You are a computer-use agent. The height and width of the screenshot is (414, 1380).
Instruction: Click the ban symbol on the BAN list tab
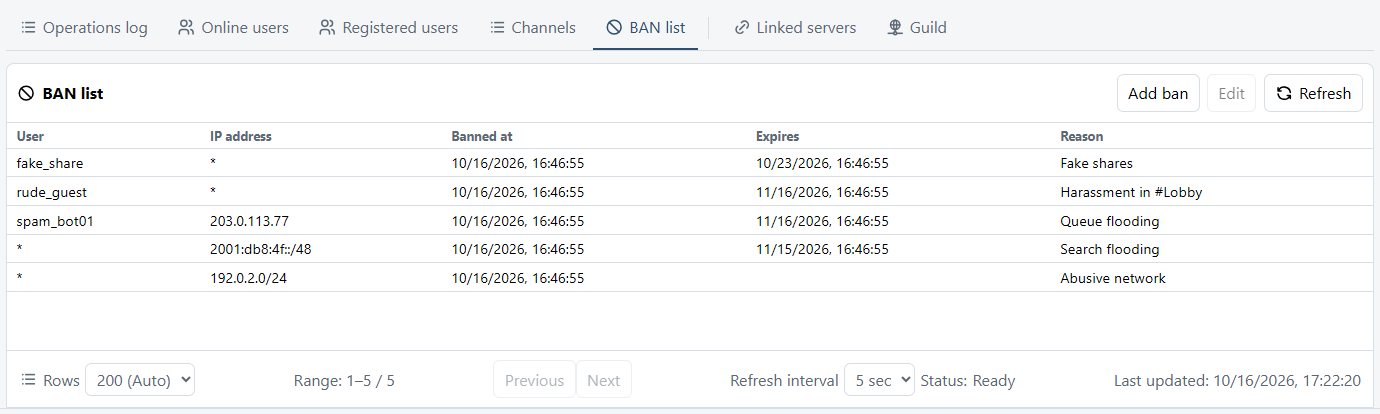[x=614, y=28]
